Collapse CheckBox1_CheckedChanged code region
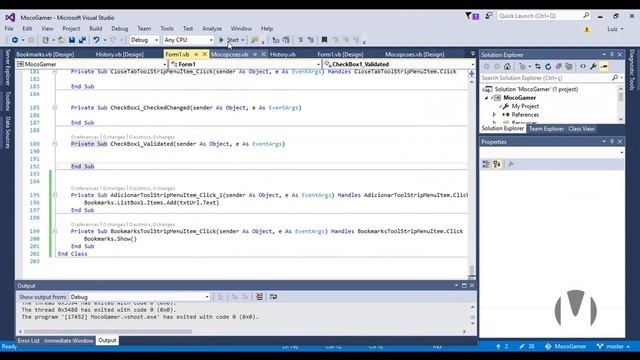 pyautogui.click(x=54, y=108)
